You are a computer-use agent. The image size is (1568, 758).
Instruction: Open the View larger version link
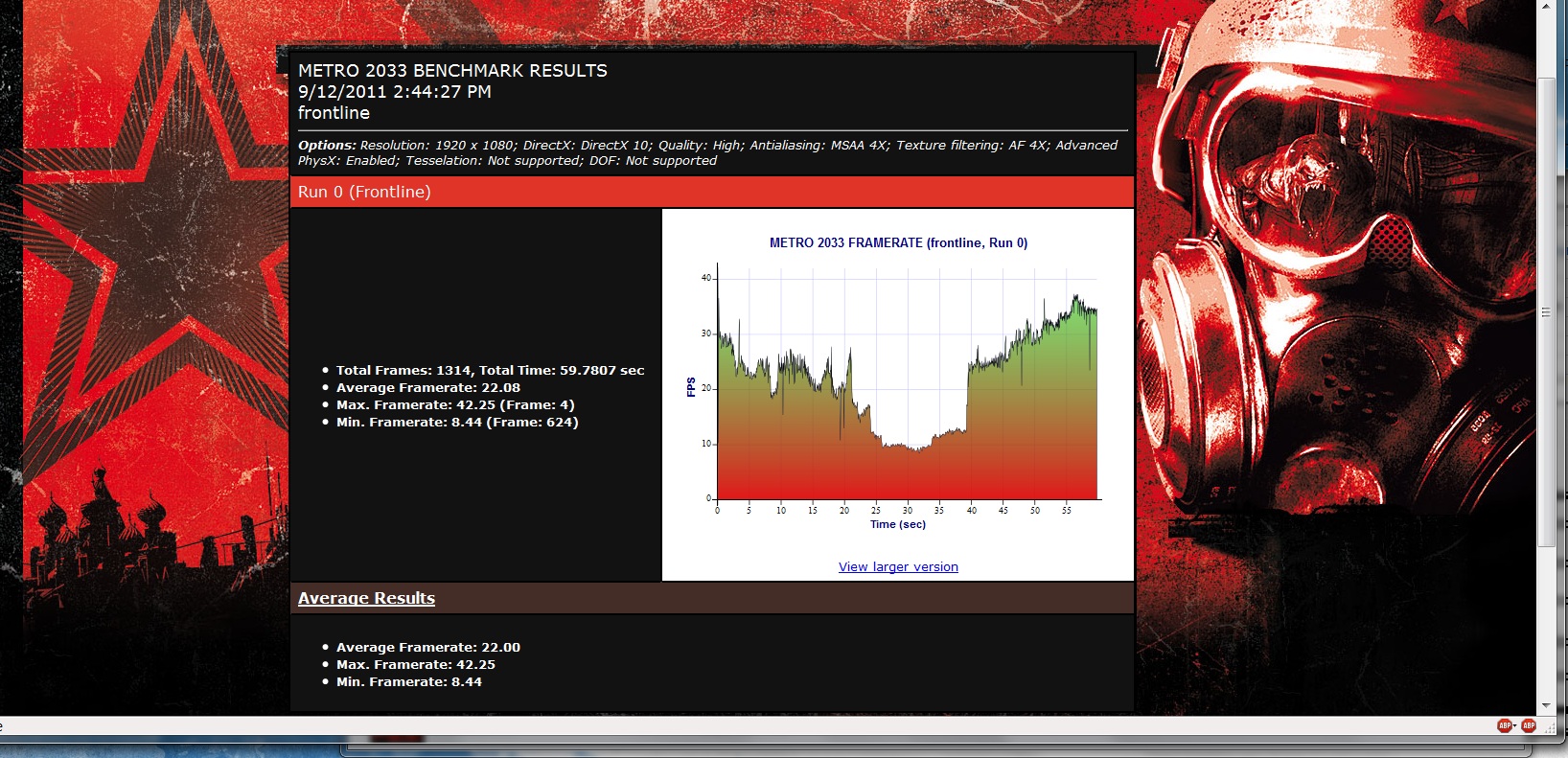point(898,566)
